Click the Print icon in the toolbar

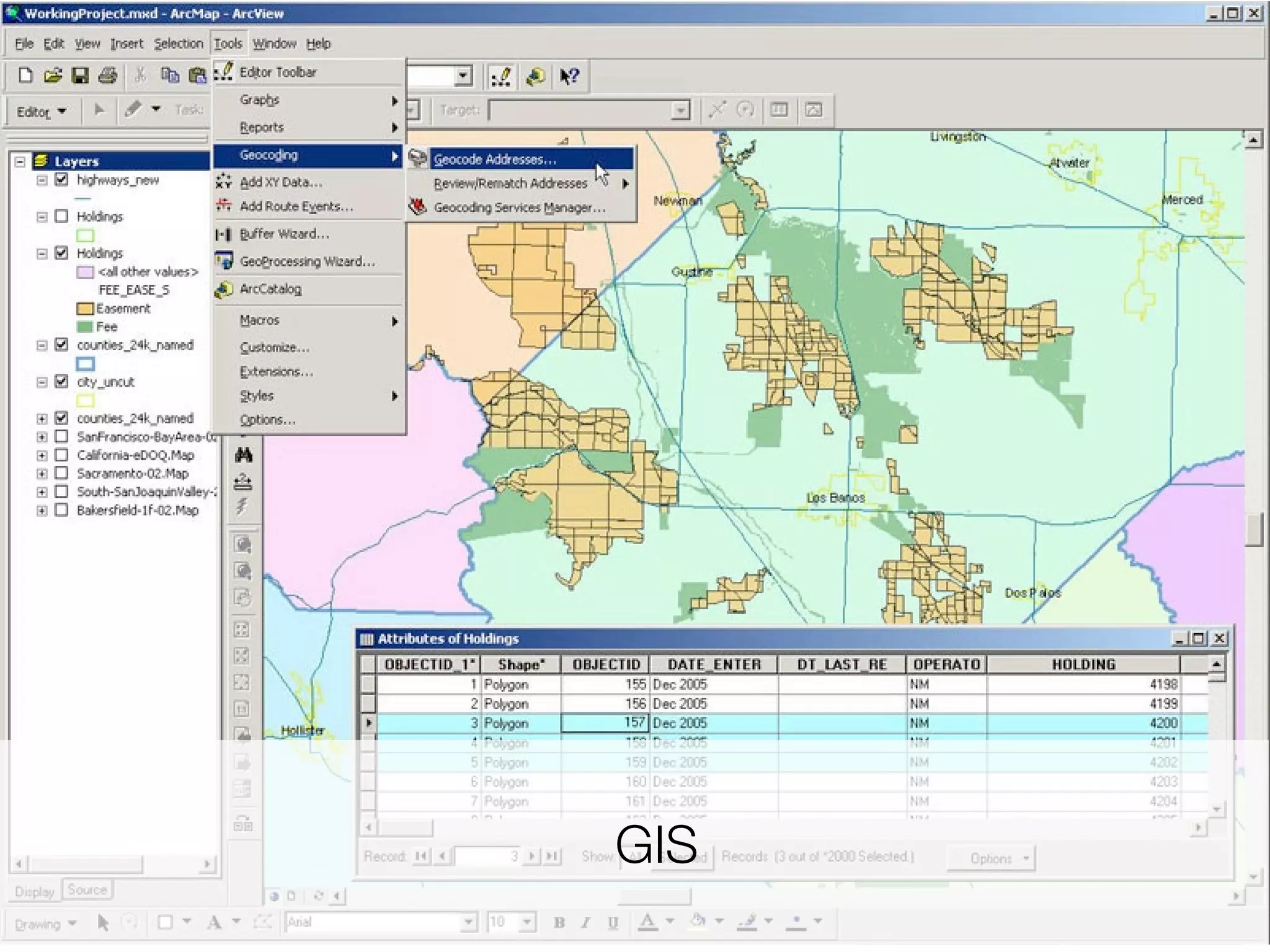click(108, 76)
